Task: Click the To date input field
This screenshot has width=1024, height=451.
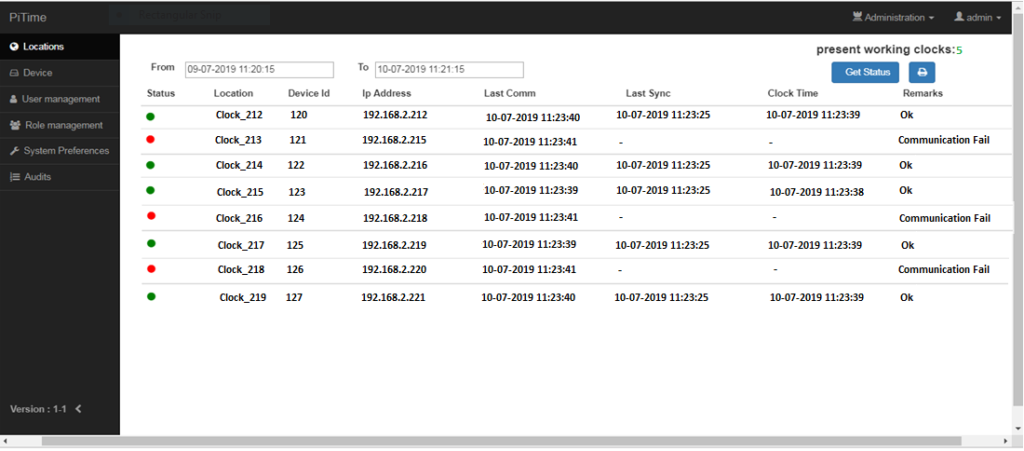Action: (449, 70)
